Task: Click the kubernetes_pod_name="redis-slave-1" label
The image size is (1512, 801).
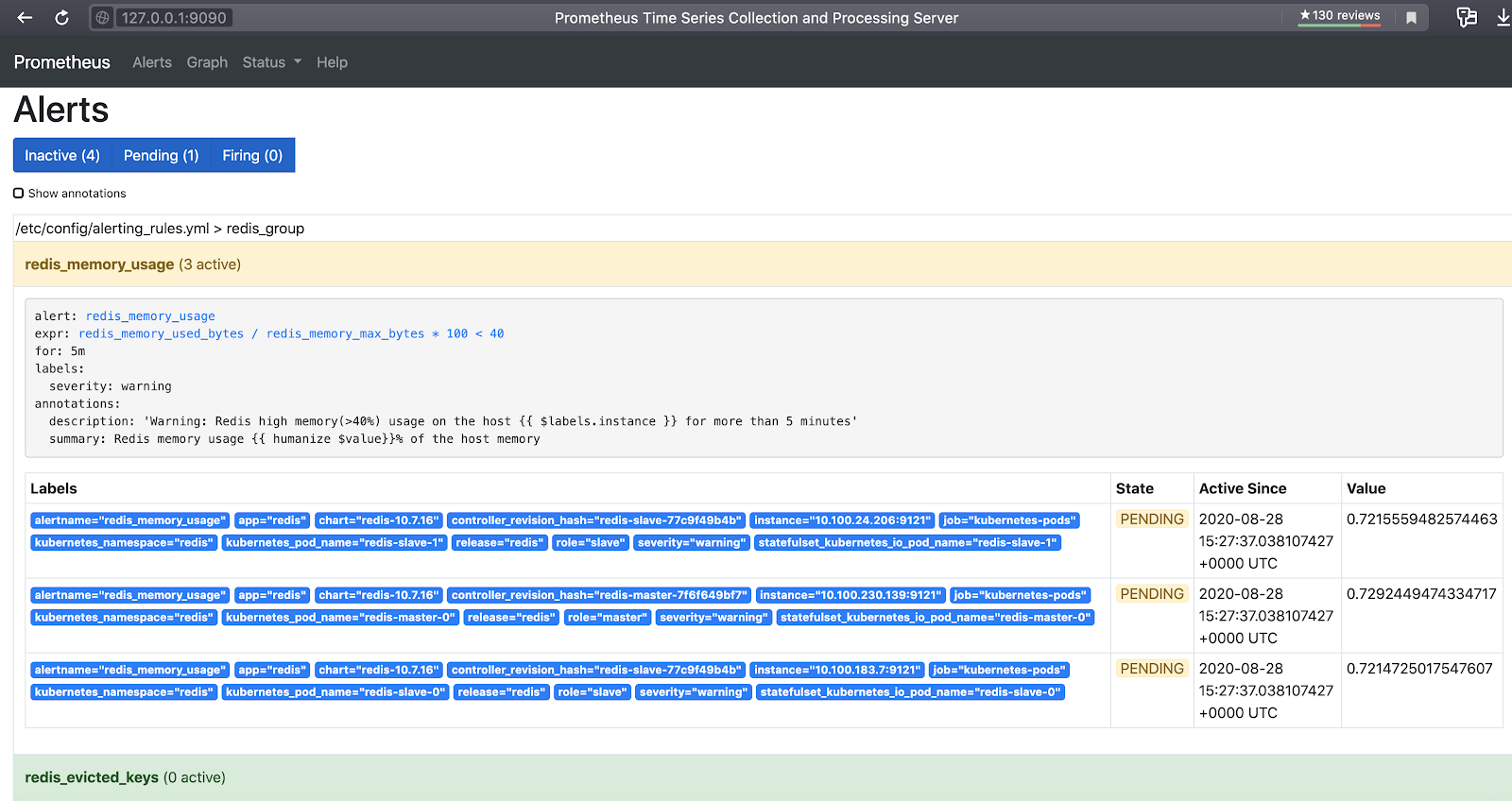Action: (335, 543)
